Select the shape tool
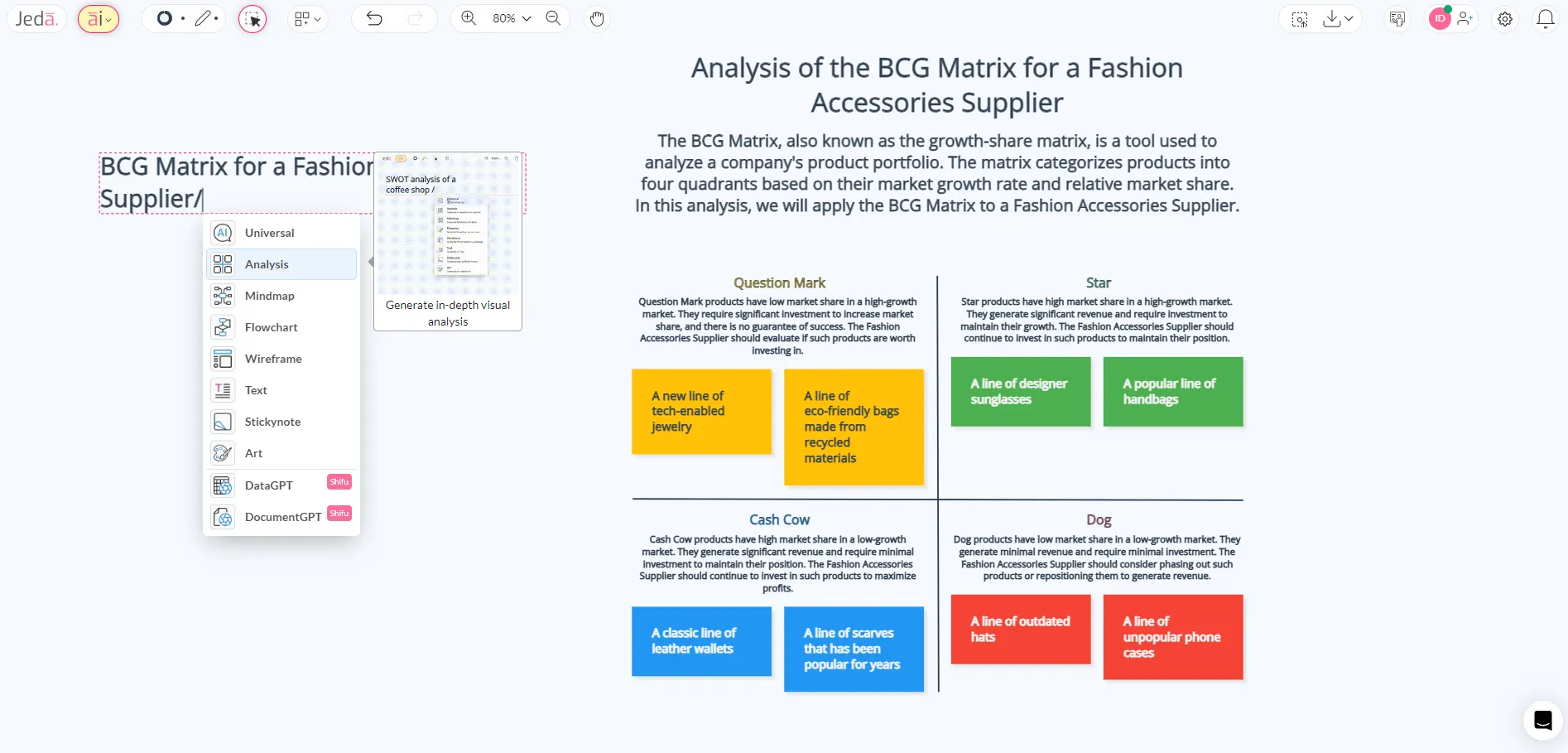 [x=164, y=17]
